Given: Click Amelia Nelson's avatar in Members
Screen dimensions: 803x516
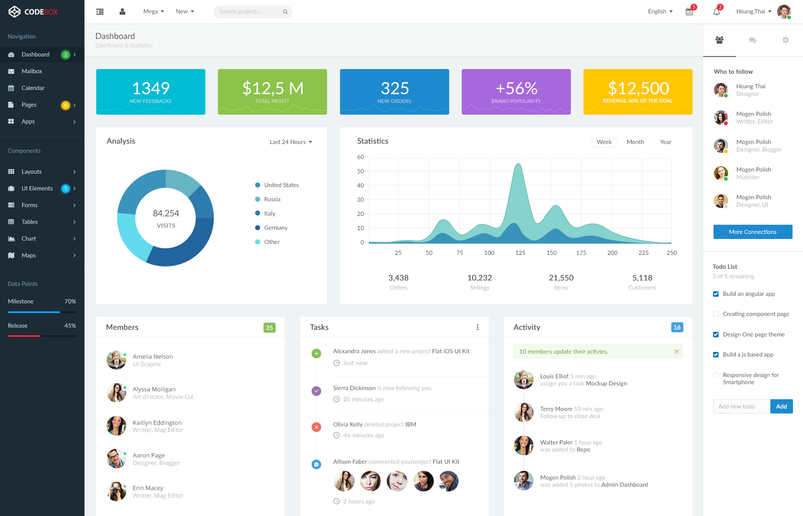Looking at the screenshot, I should 116,360.
